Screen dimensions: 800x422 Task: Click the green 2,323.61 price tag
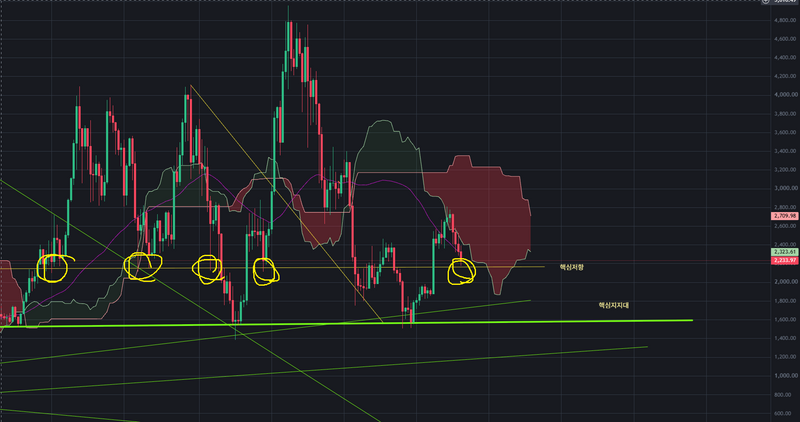point(784,252)
